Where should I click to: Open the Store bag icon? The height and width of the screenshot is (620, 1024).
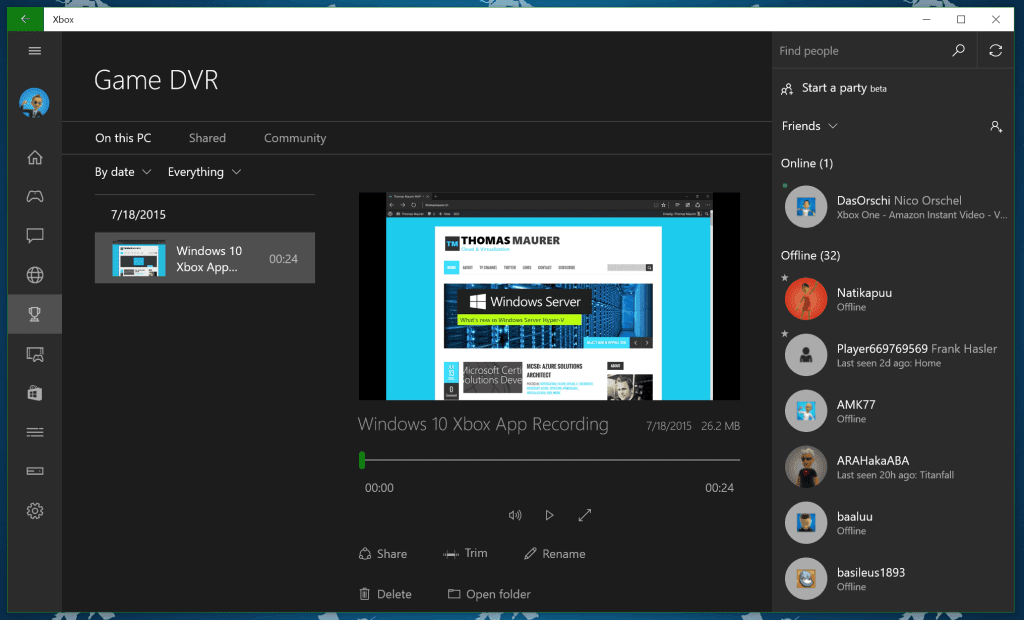click(35, 393)
